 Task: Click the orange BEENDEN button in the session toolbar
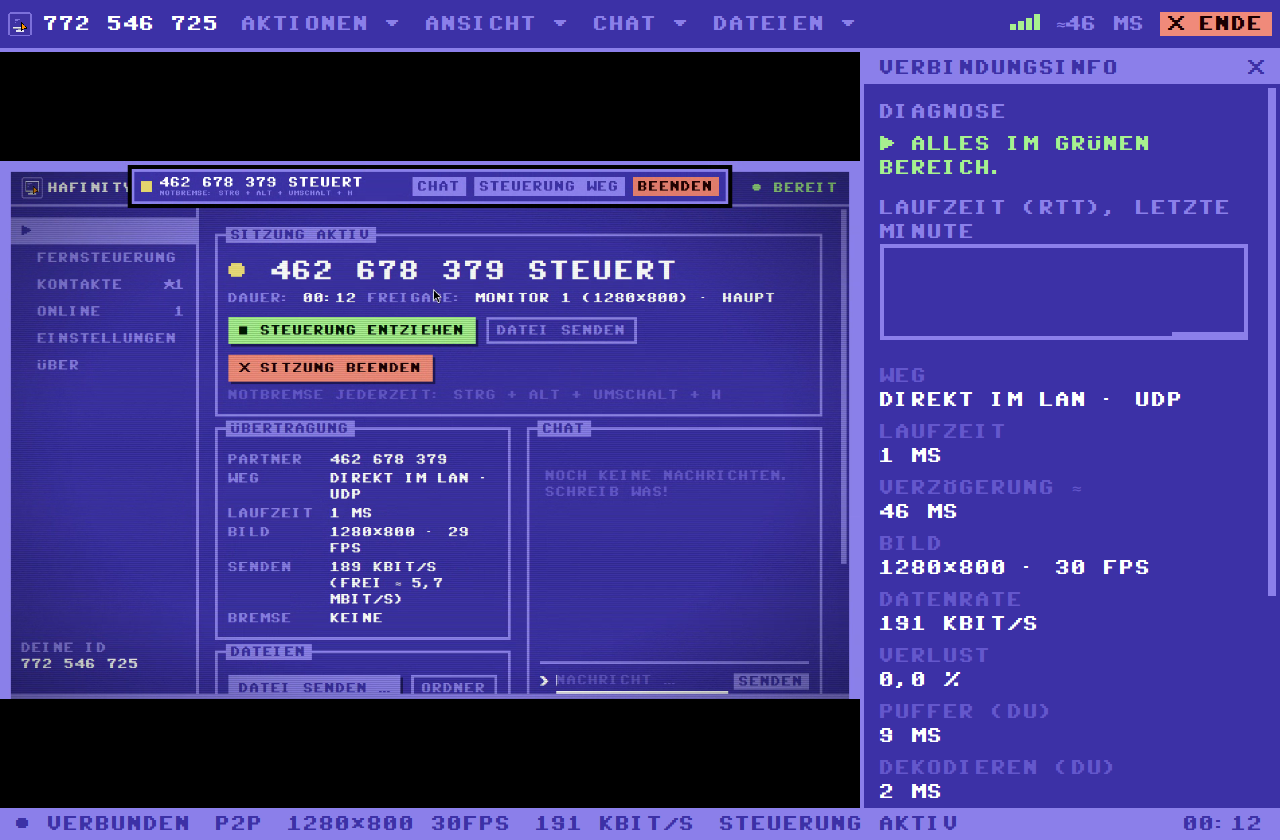tap(675, 186)
